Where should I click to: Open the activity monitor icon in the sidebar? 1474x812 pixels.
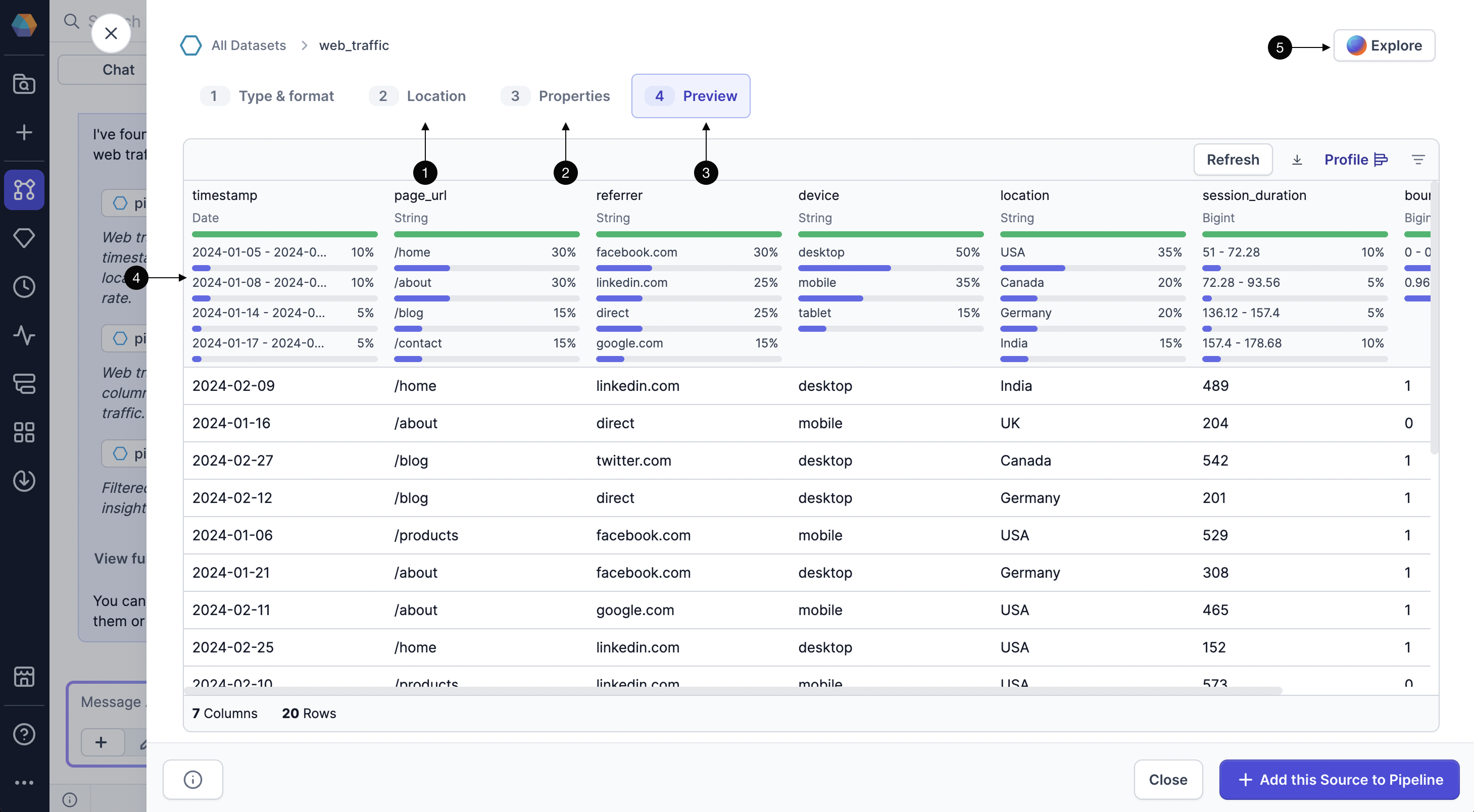(24, 336)
